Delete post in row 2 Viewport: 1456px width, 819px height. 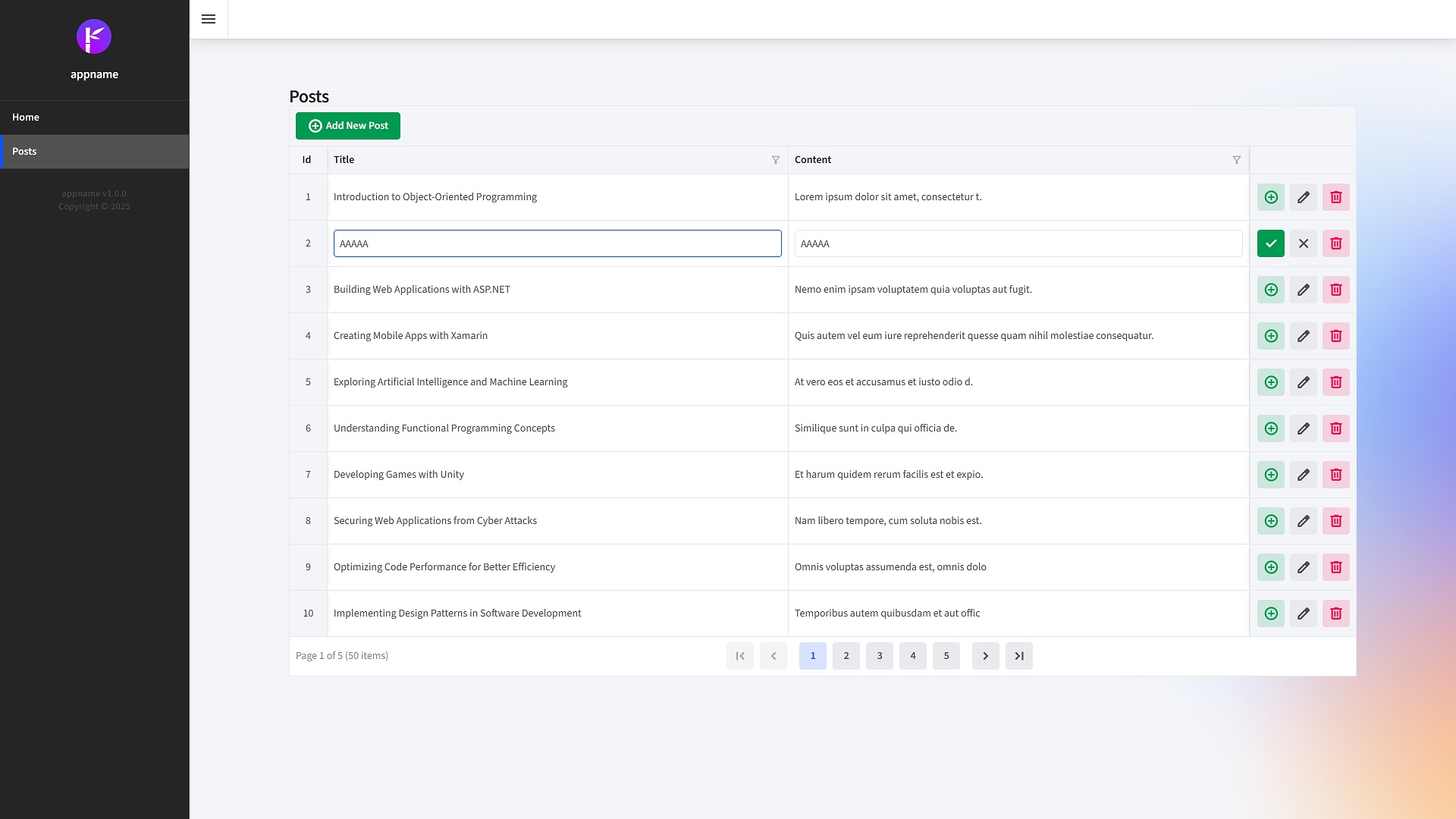click(1336, 243)
